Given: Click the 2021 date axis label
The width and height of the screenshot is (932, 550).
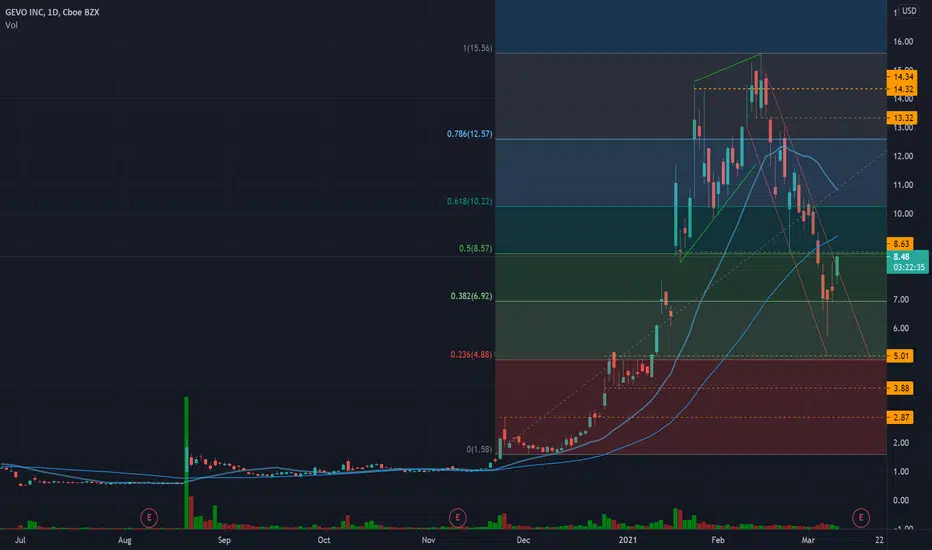Looking at the screenshot, I should [628, 540].
